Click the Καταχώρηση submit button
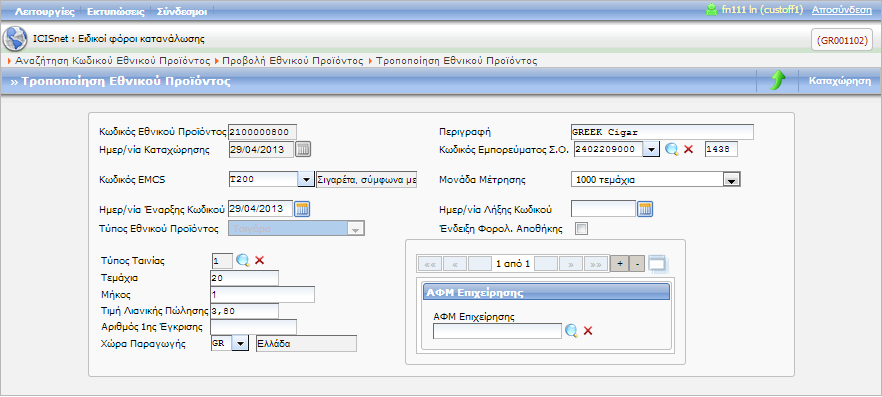 coord(839,81)
